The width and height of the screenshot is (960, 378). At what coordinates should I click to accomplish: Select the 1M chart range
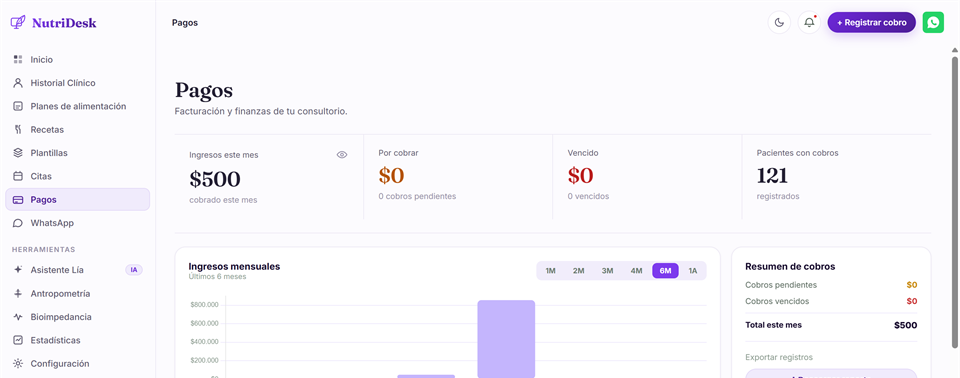tap(550, 271)
